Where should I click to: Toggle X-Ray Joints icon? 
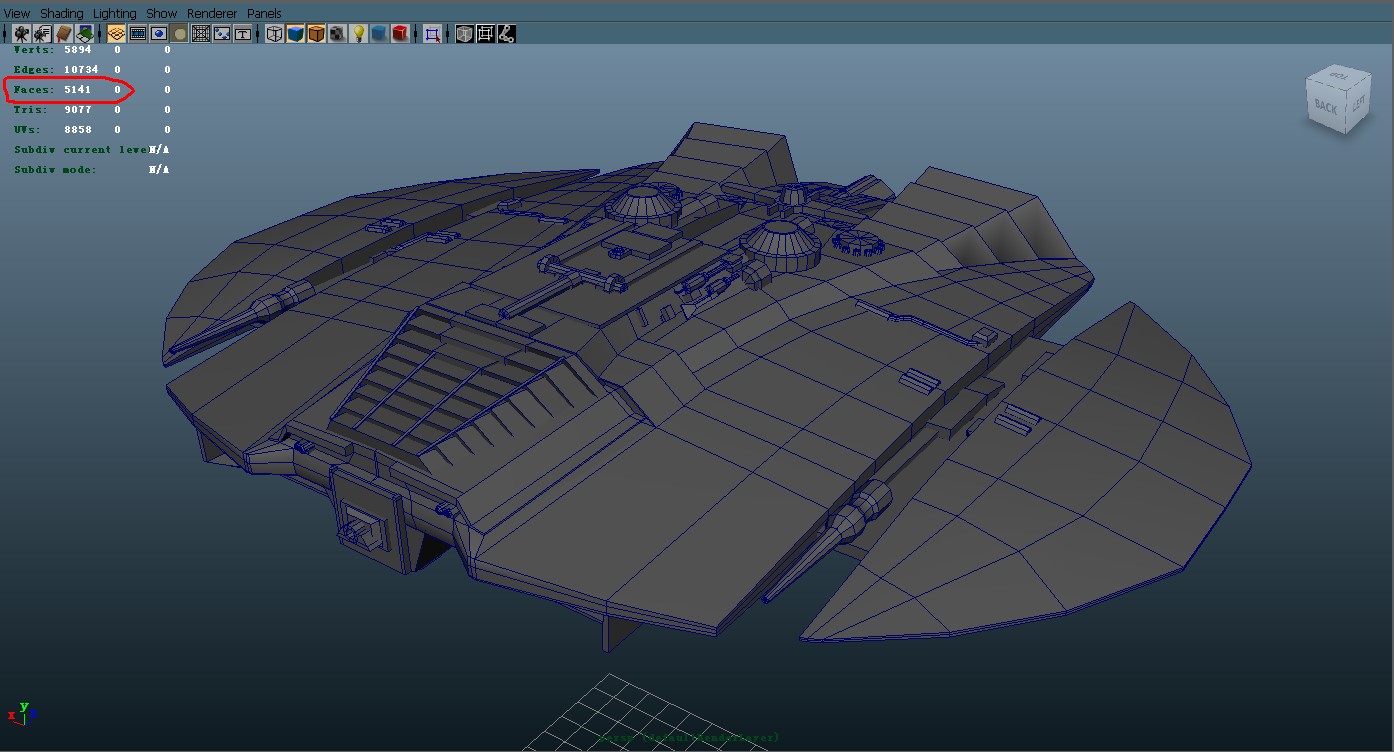506,34
